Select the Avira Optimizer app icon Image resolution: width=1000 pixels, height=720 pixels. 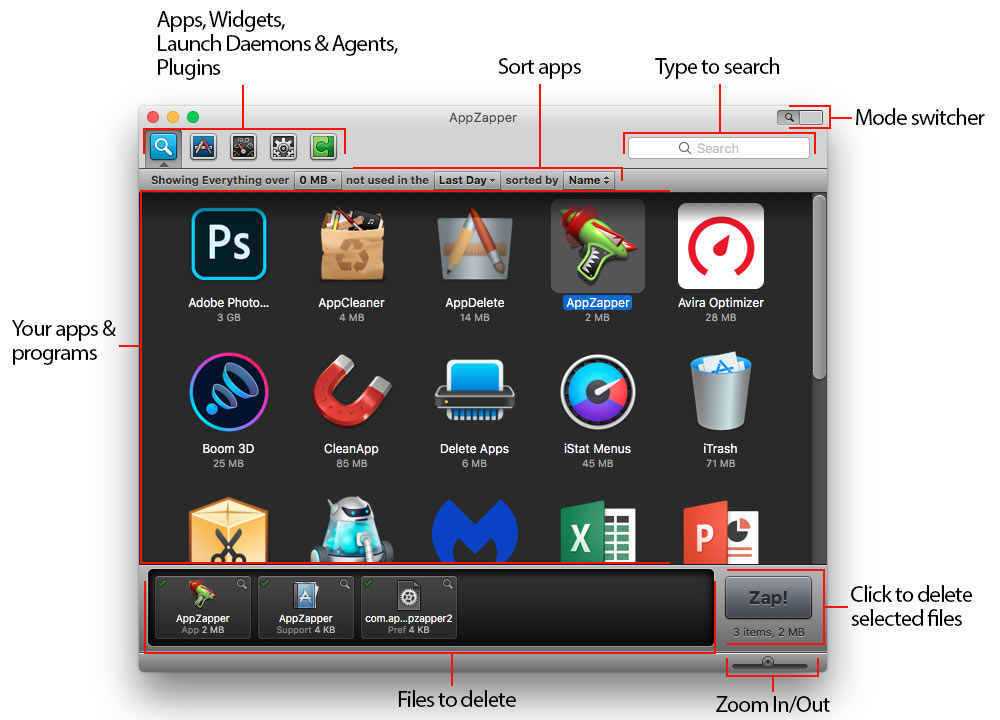pos(721,246)
